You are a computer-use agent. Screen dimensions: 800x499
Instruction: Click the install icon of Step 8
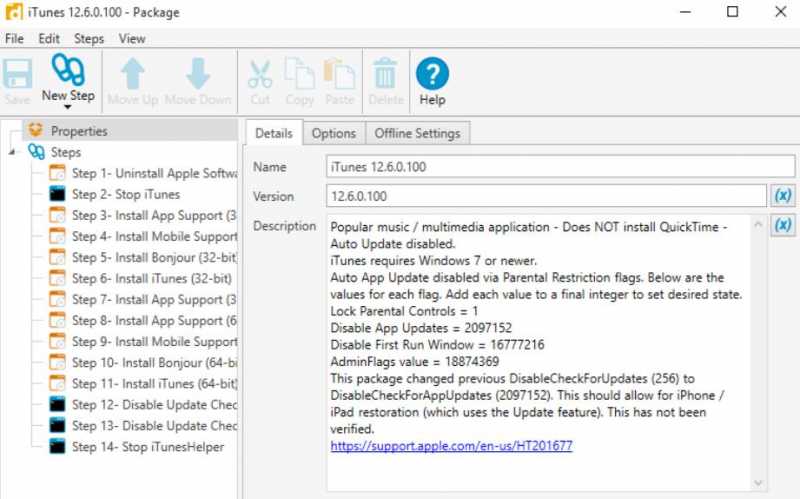(57, 320)
